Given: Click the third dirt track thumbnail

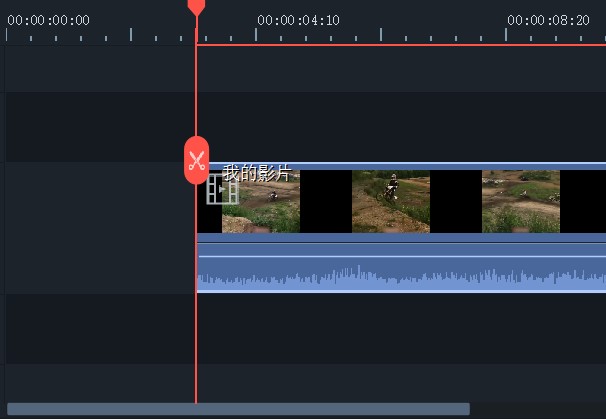Looking at the screenshot, I should pyautogui.click(x=520, y=201).
